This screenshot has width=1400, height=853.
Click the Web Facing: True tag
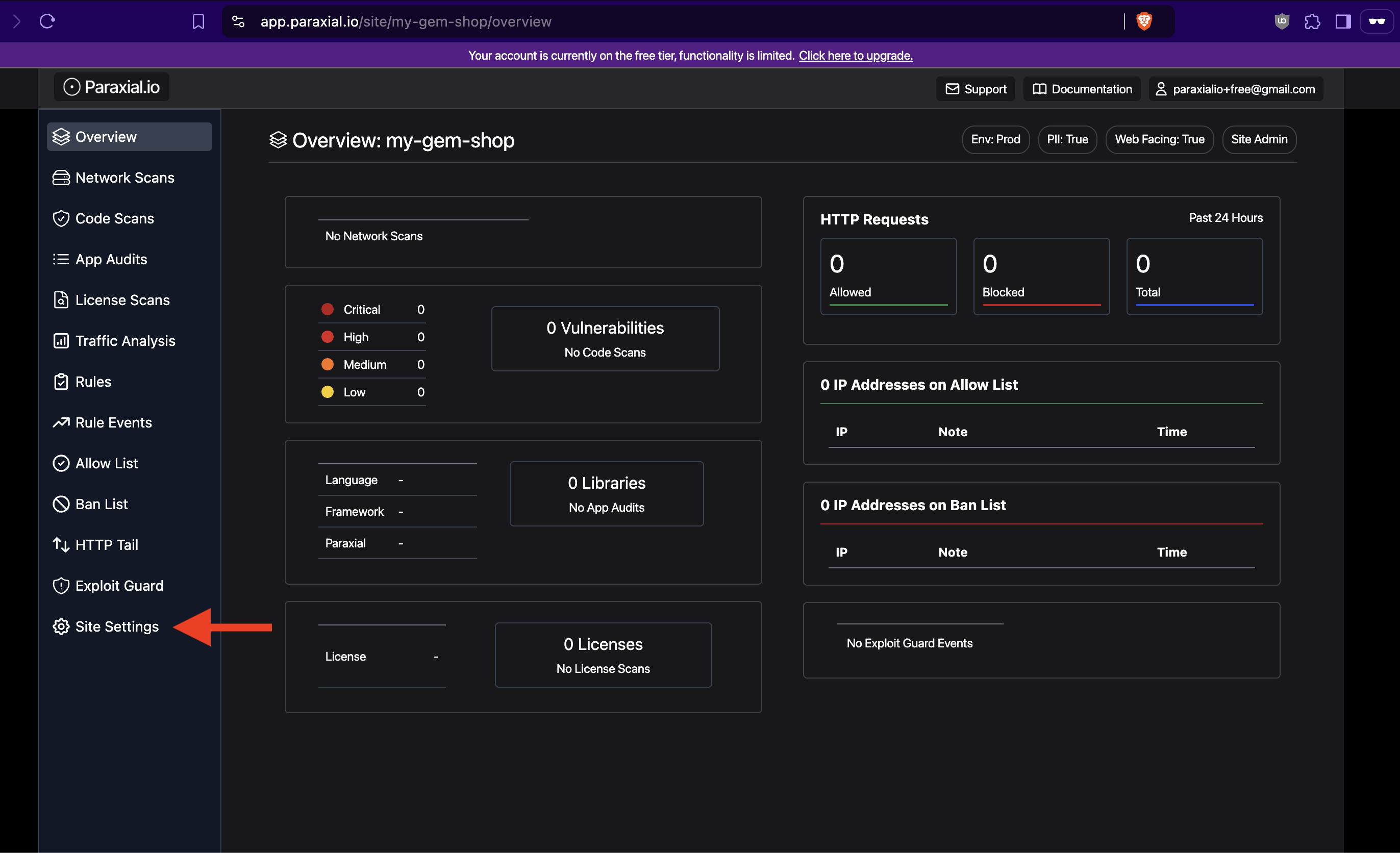click(x=1160, y=140)
